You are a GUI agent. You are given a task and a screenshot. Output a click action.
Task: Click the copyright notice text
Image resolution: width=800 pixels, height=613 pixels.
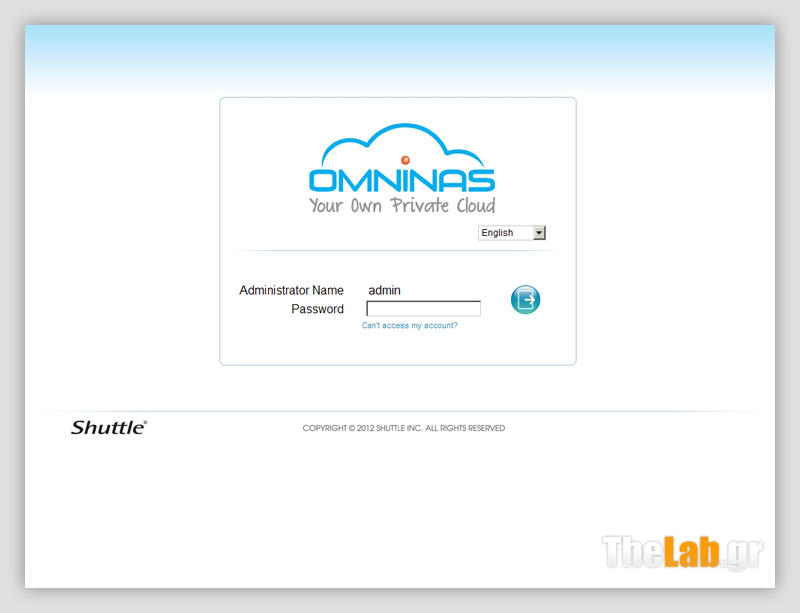click(x=404, y=427)
